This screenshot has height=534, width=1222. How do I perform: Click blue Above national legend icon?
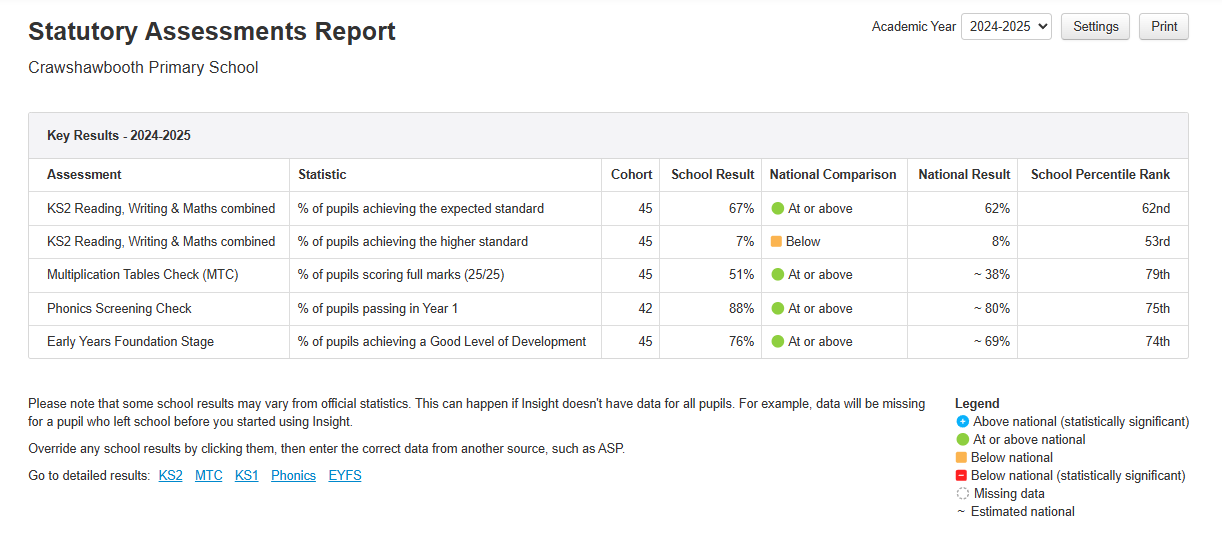click(x=962, y=422)
